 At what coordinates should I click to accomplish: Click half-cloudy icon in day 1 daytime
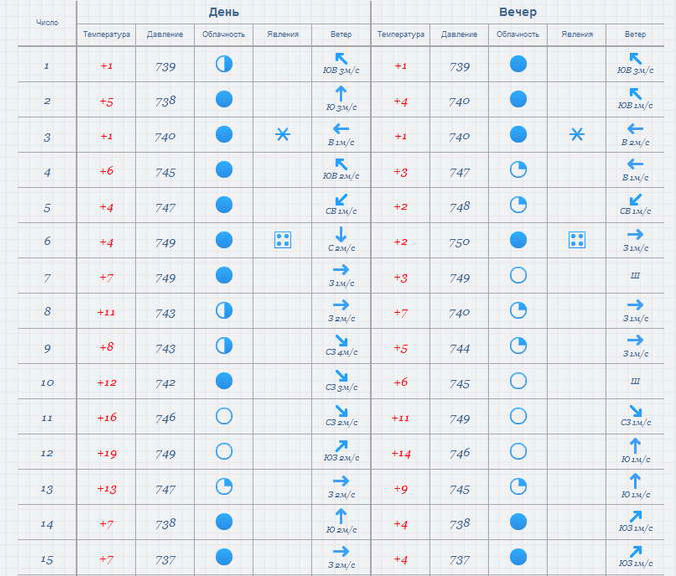(224, 64)
